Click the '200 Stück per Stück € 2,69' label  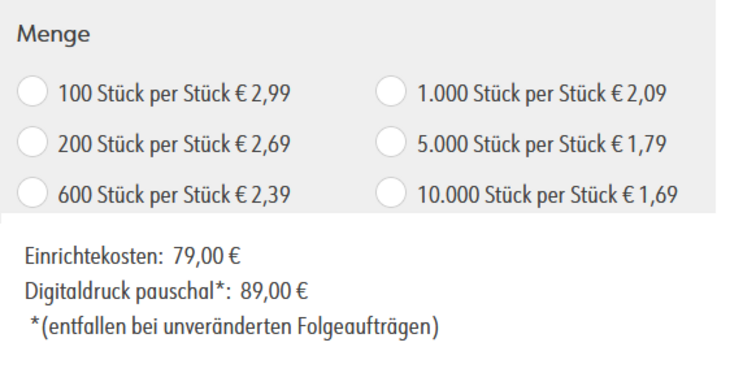pyautogui.click(x=174, y=144)
